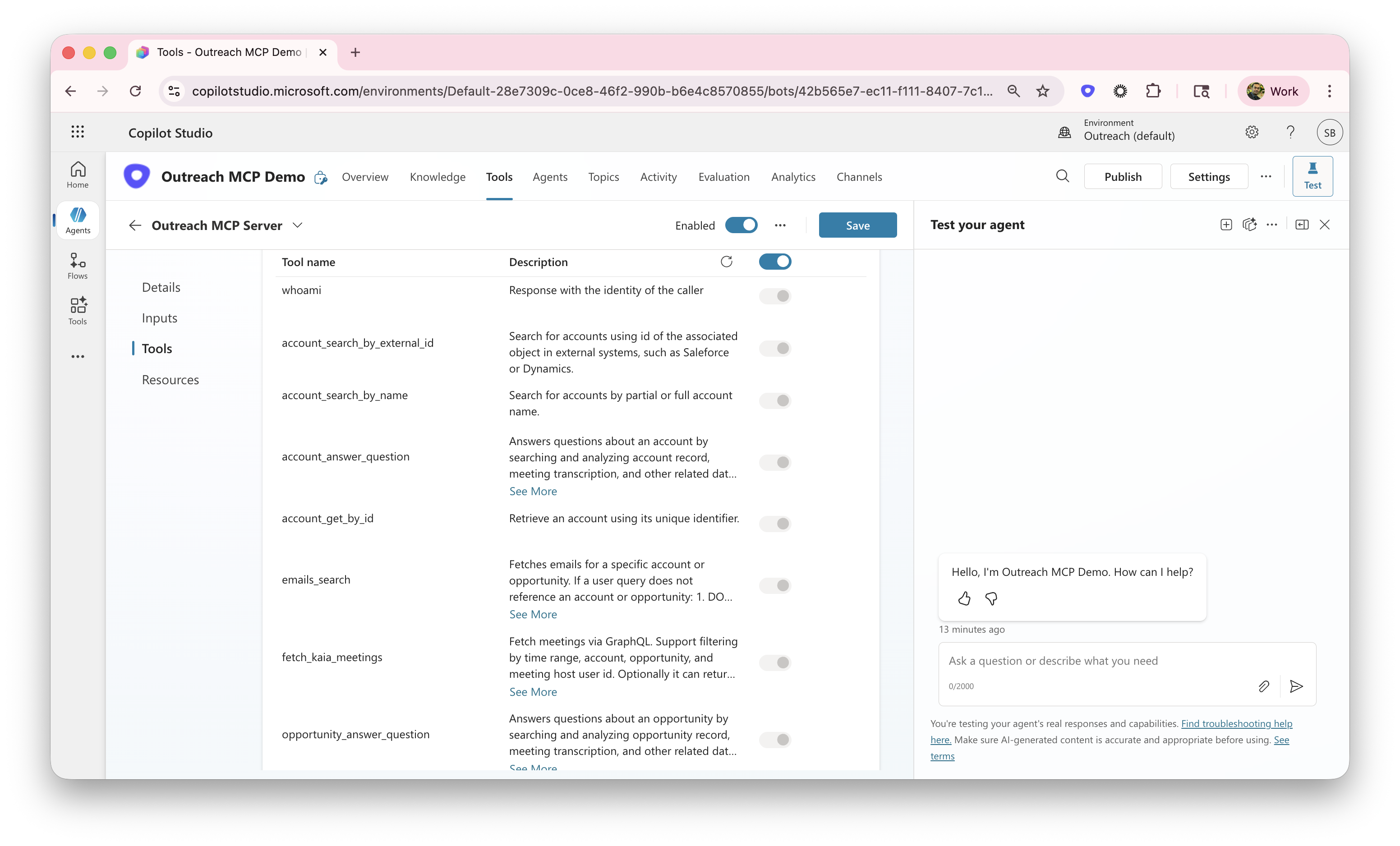Toggle the emails_search tool on
This screenshot has height=846, width=1400.
tap(775, 585)
